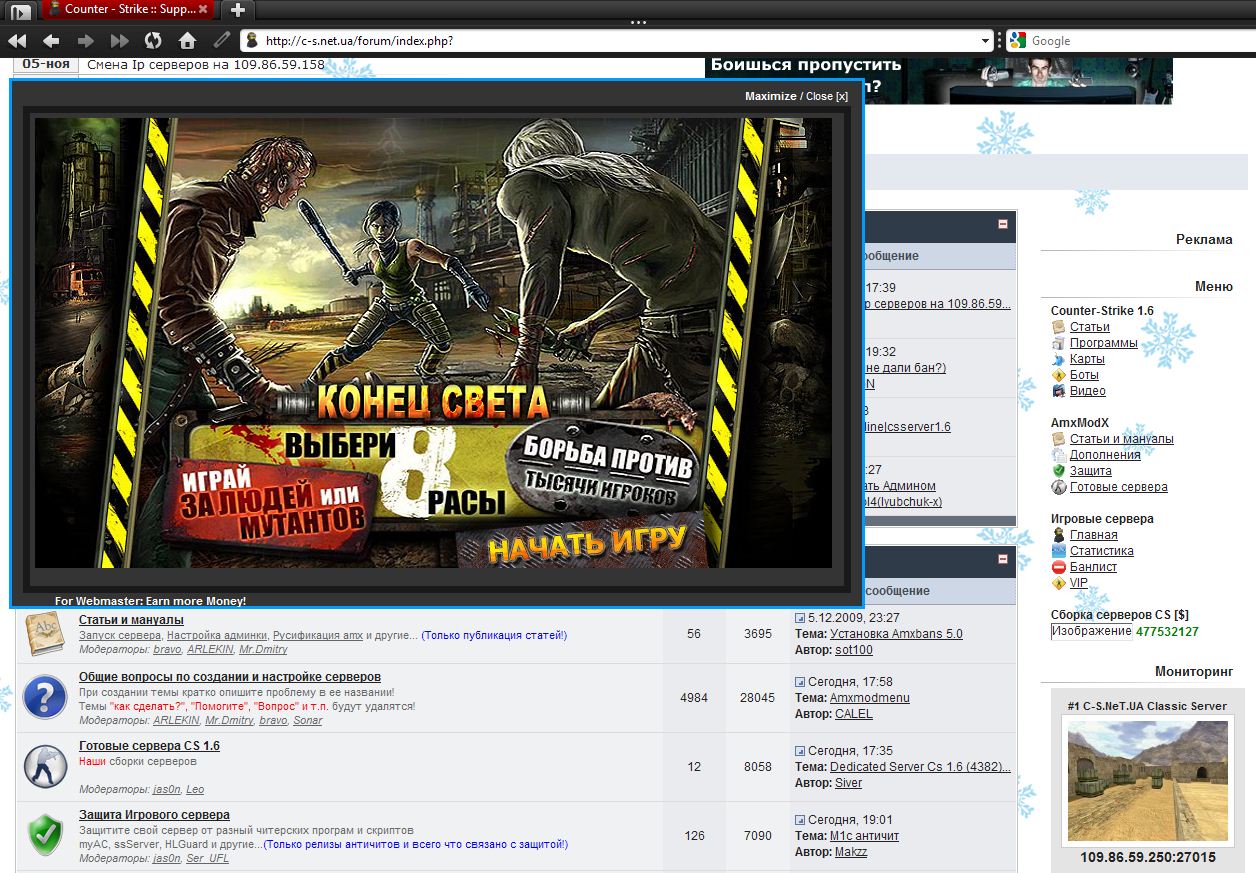The width and height of the screenshot is (1256, 873).
Task: Open the Дополнения menu link
Action: (1105, 455)
